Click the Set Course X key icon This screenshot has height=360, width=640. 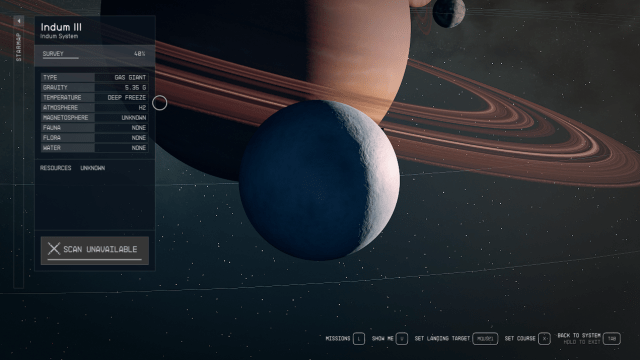tap(544, 338)
